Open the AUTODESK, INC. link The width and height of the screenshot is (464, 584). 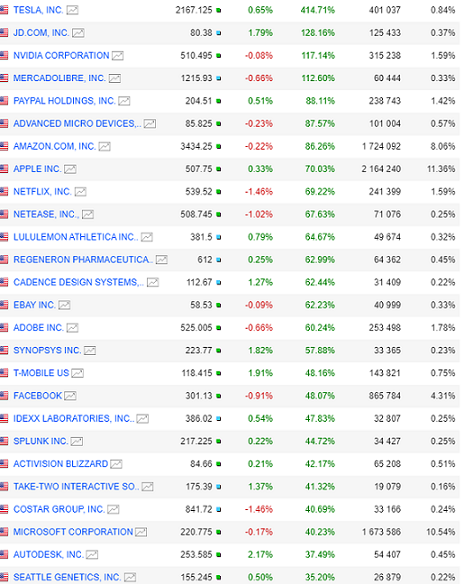point(48,555)
